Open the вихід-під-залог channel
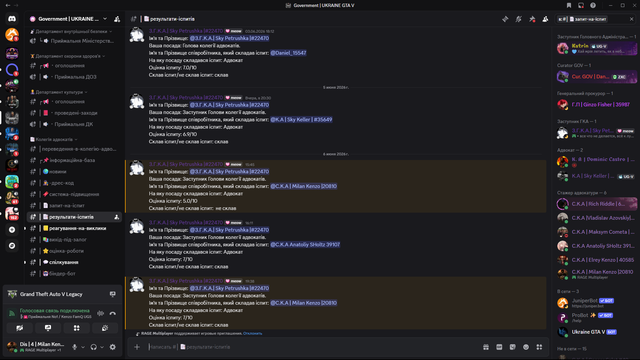The image size is (640, 360). tap(75, 240)
